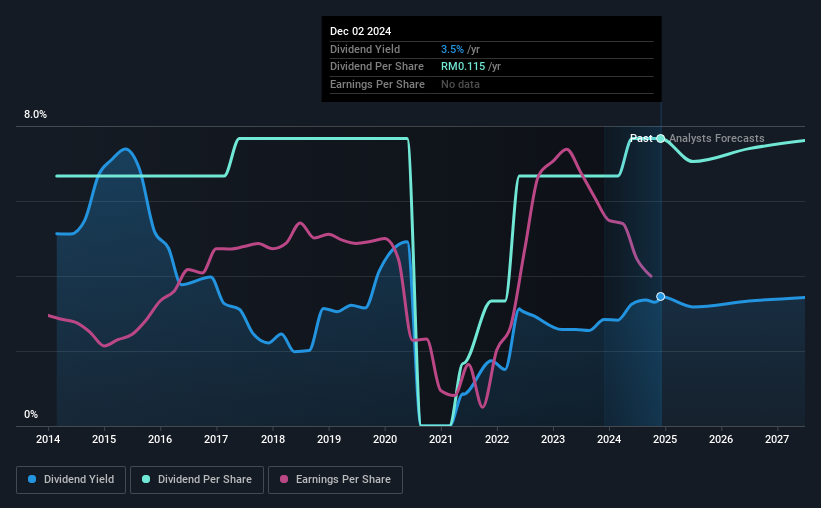Image resolution: width=821 pixels, height=508 pixels.
Task: Select the 2021 x-axis label
Action: (x=441, y=439)
